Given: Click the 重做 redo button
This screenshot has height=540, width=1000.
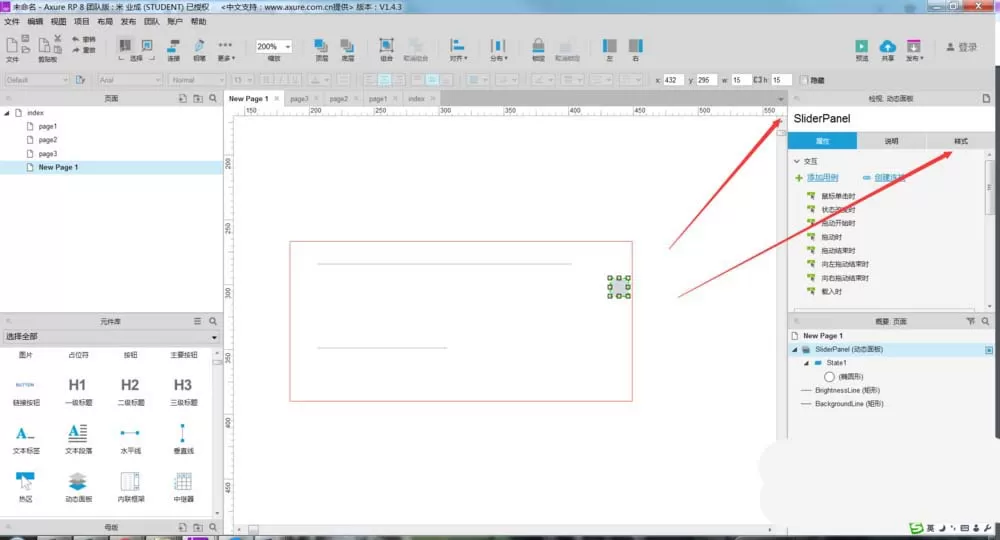Looking at the screenshot, I should coord(84,50).
